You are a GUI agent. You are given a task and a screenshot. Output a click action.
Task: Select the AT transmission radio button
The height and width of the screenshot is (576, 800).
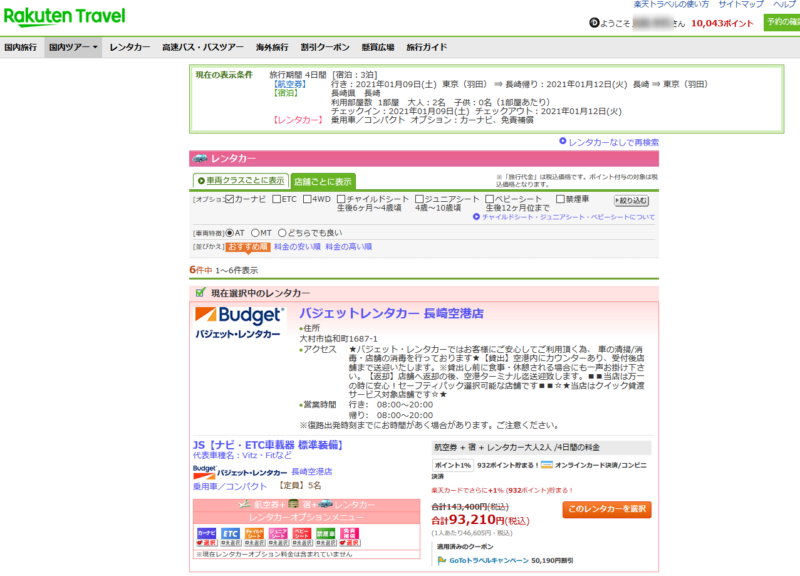click(230, 233)
